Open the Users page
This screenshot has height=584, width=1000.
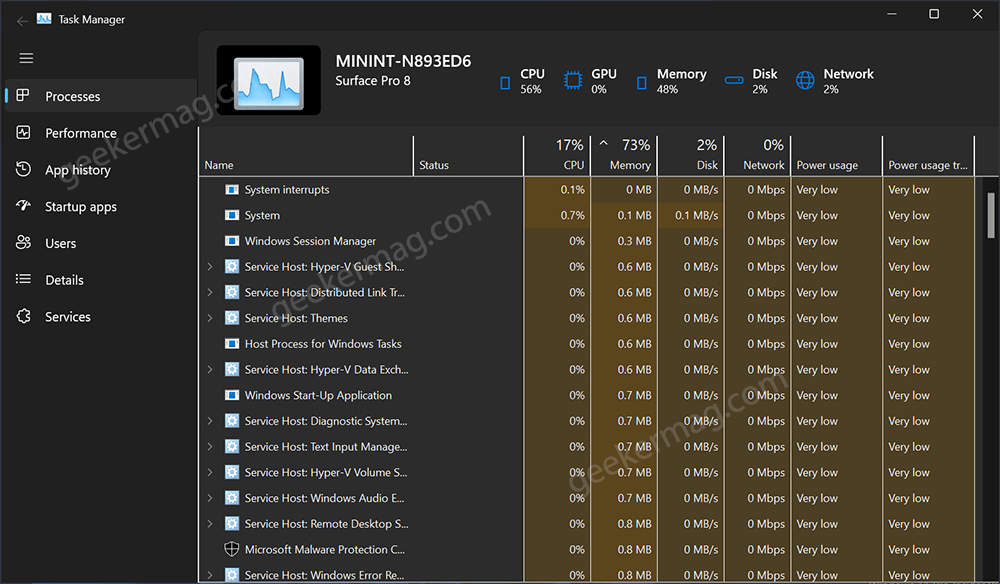tap(101, 243)
